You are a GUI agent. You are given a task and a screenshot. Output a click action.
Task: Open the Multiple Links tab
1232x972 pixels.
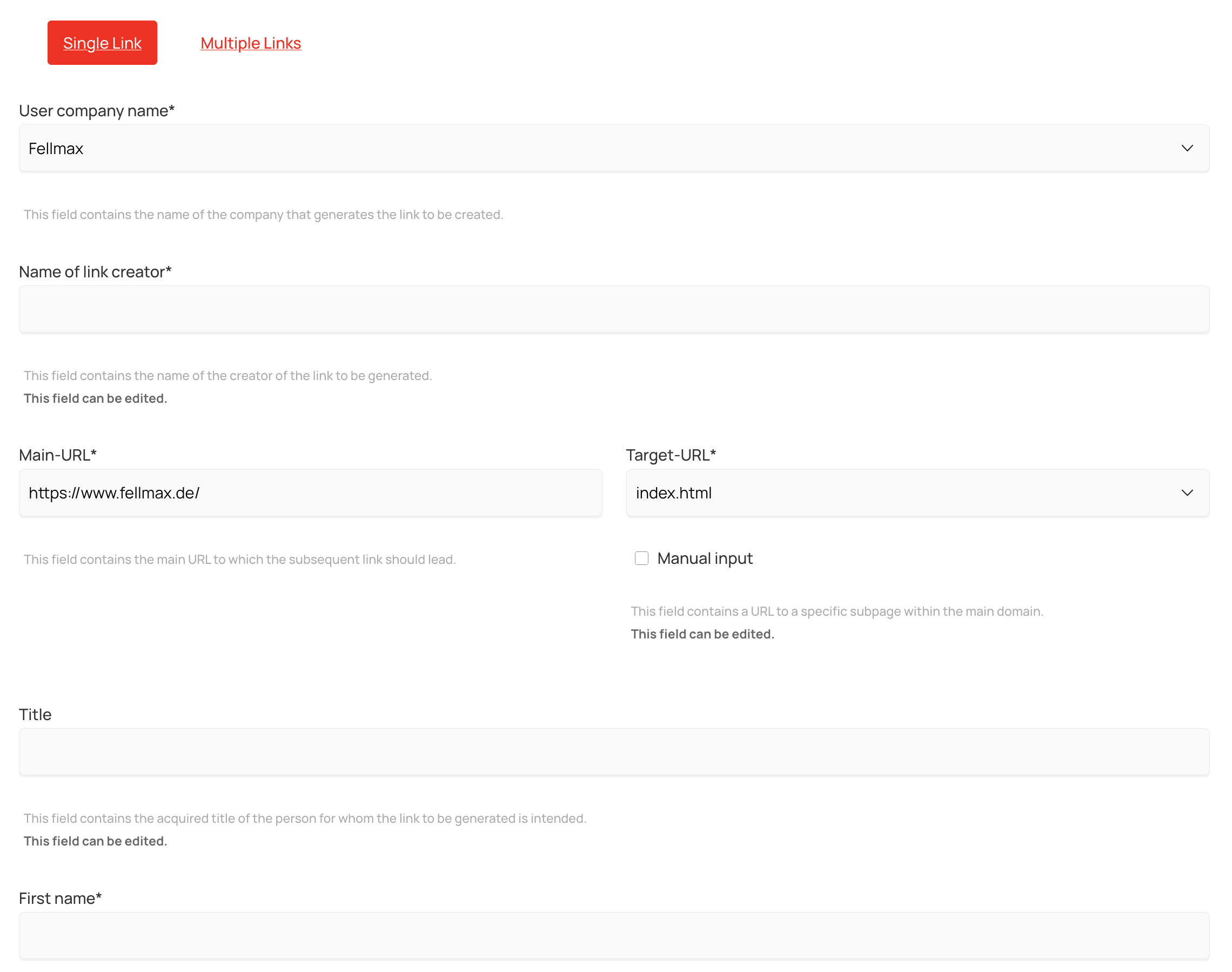(x=250, y=43)
